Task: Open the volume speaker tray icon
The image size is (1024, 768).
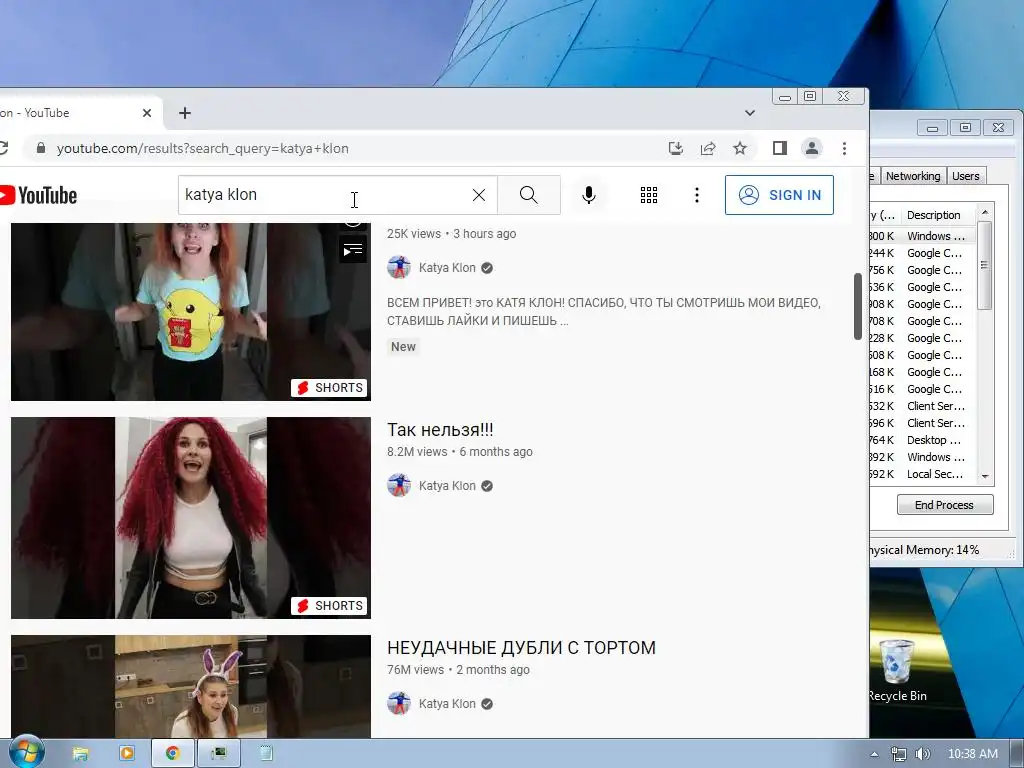Action: (922, 754)
